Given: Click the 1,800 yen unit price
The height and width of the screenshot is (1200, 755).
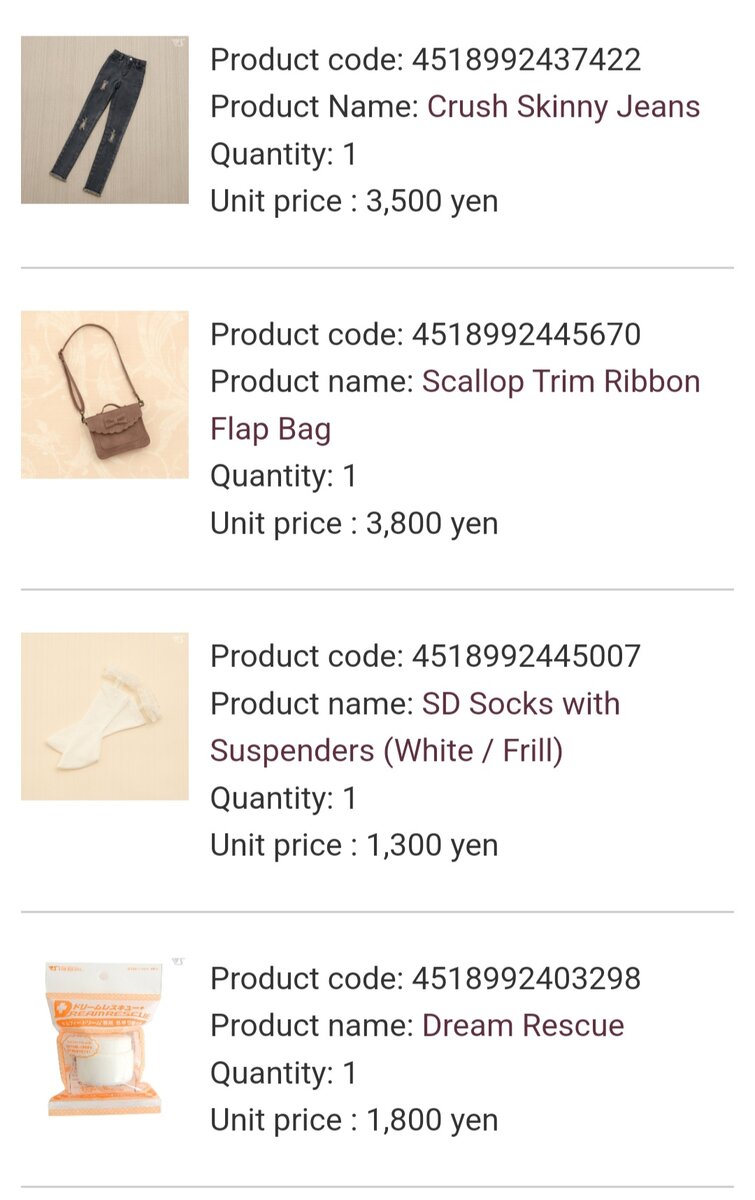Looking at the screenshot, I should pos(431,1121).
